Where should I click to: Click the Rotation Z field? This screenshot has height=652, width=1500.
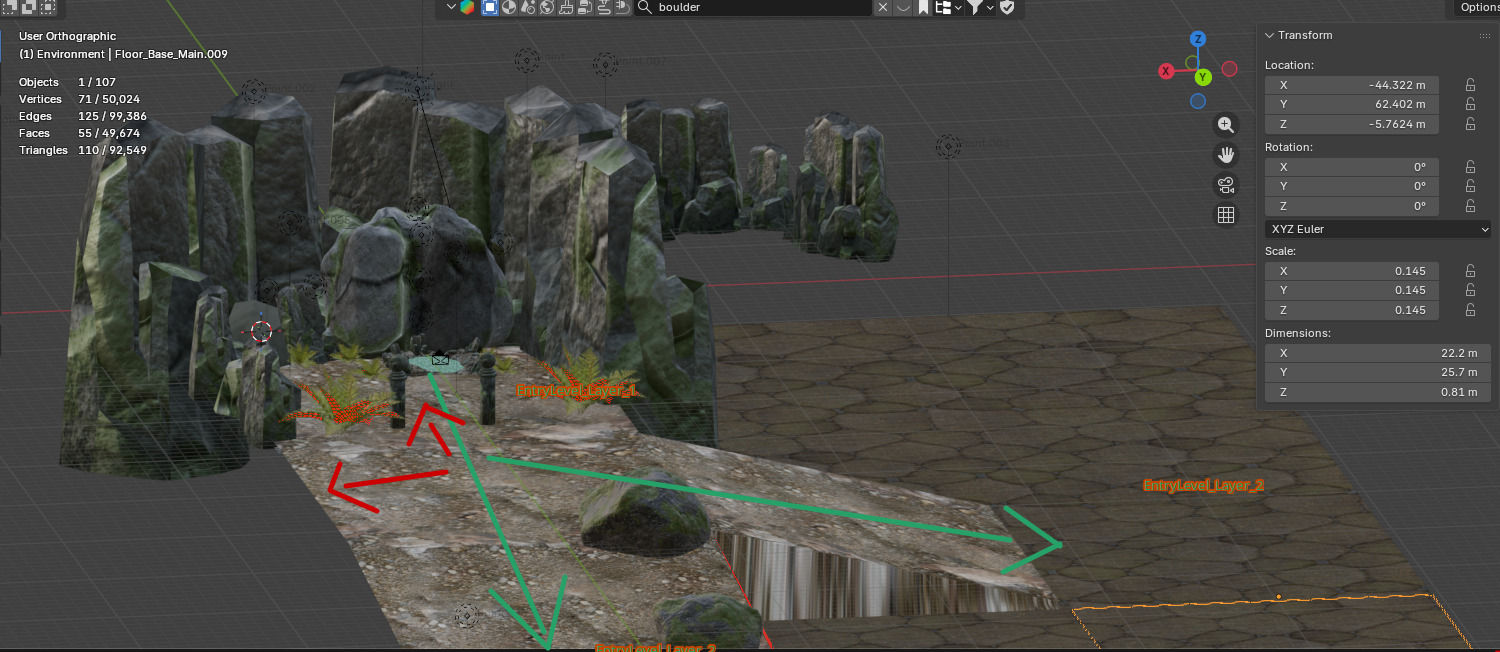point(1352,206)
